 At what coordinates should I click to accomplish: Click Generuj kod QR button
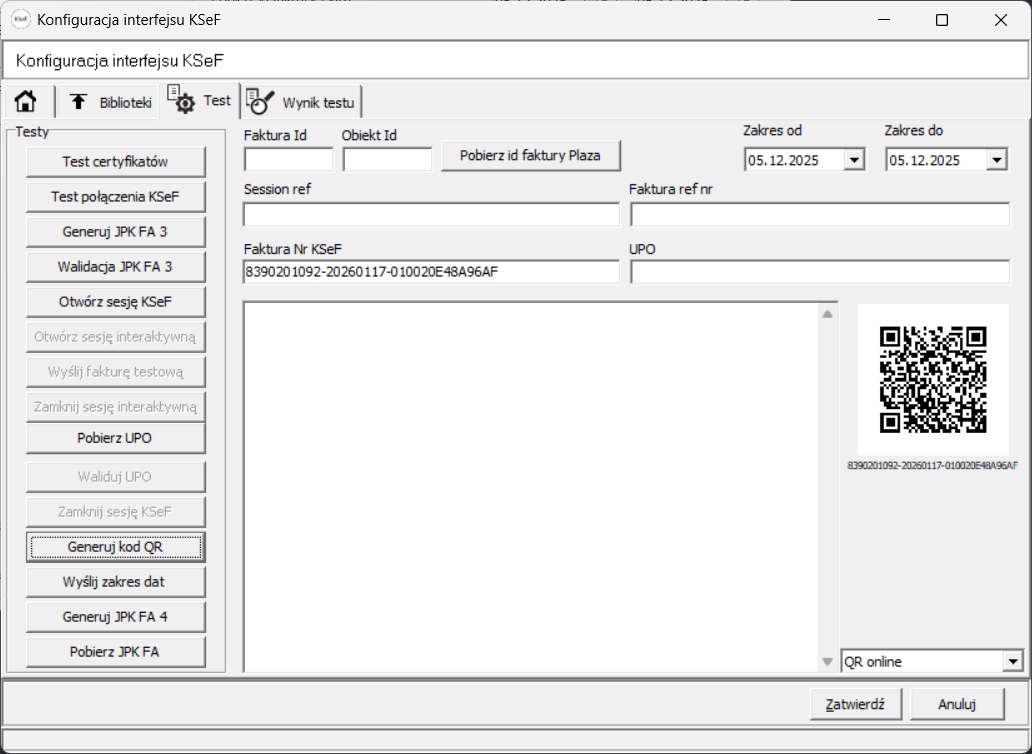click(x=115, y=547)
